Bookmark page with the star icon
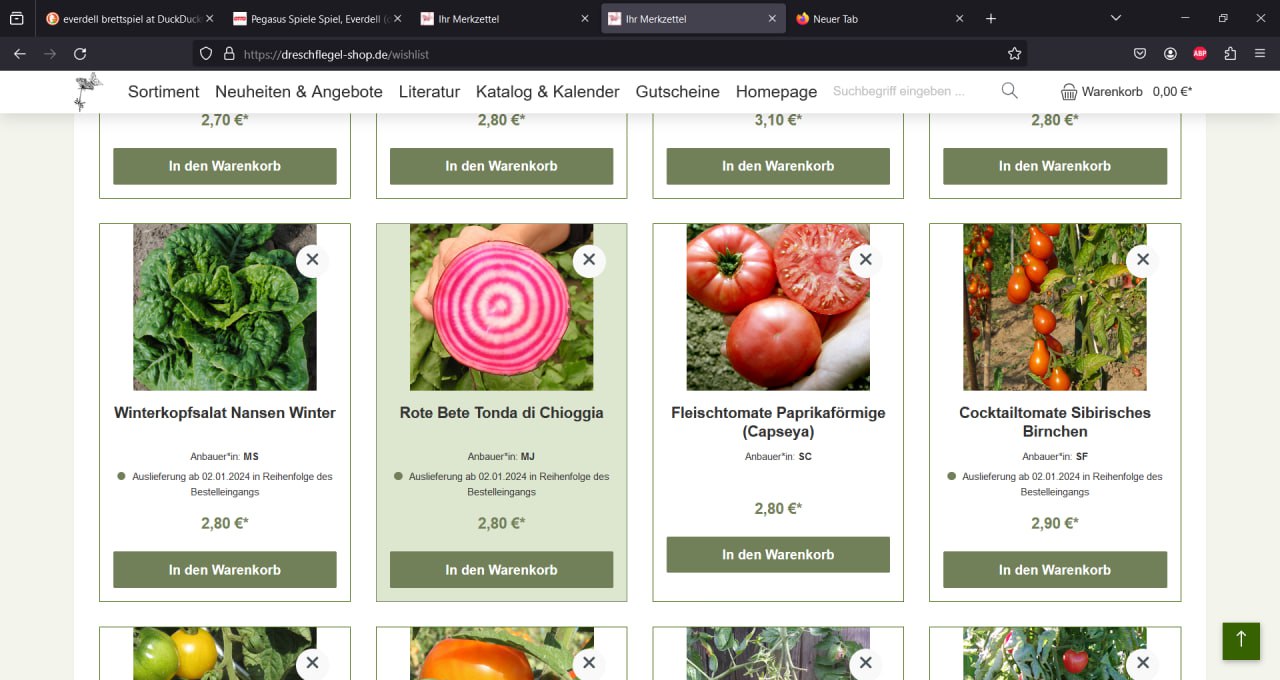Screen dimensions: 1280x680 [x=1014, y=54]
